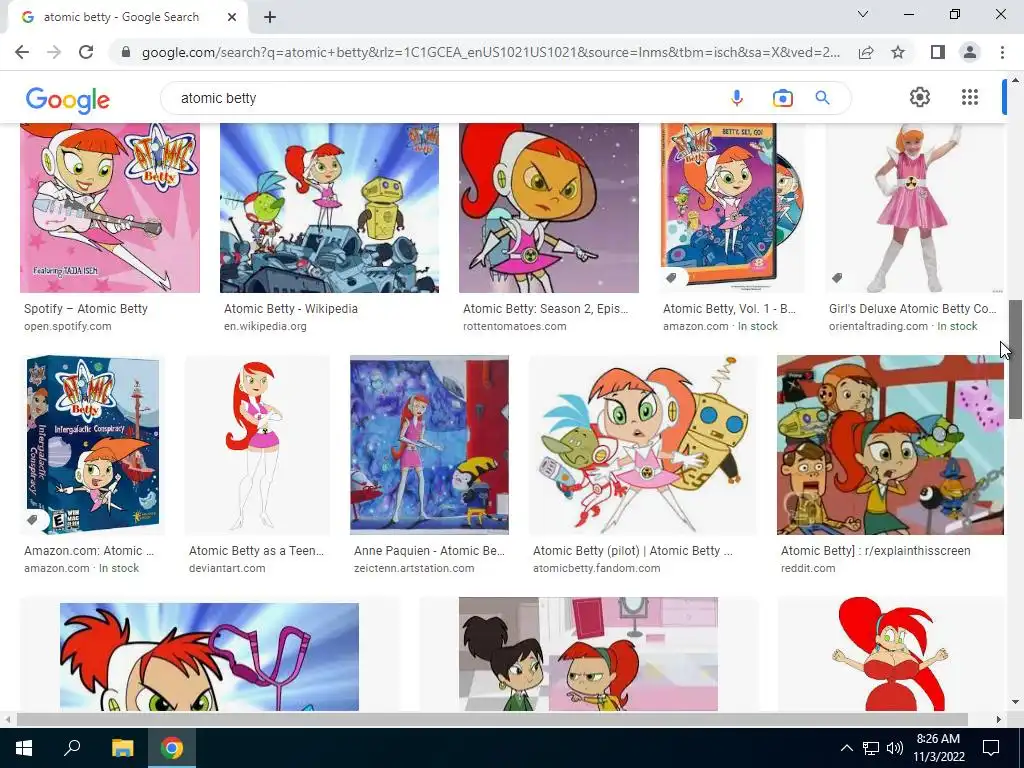Click the address bar URL
The width and height of the screenshot is (1024, 768).
point(490,52)
